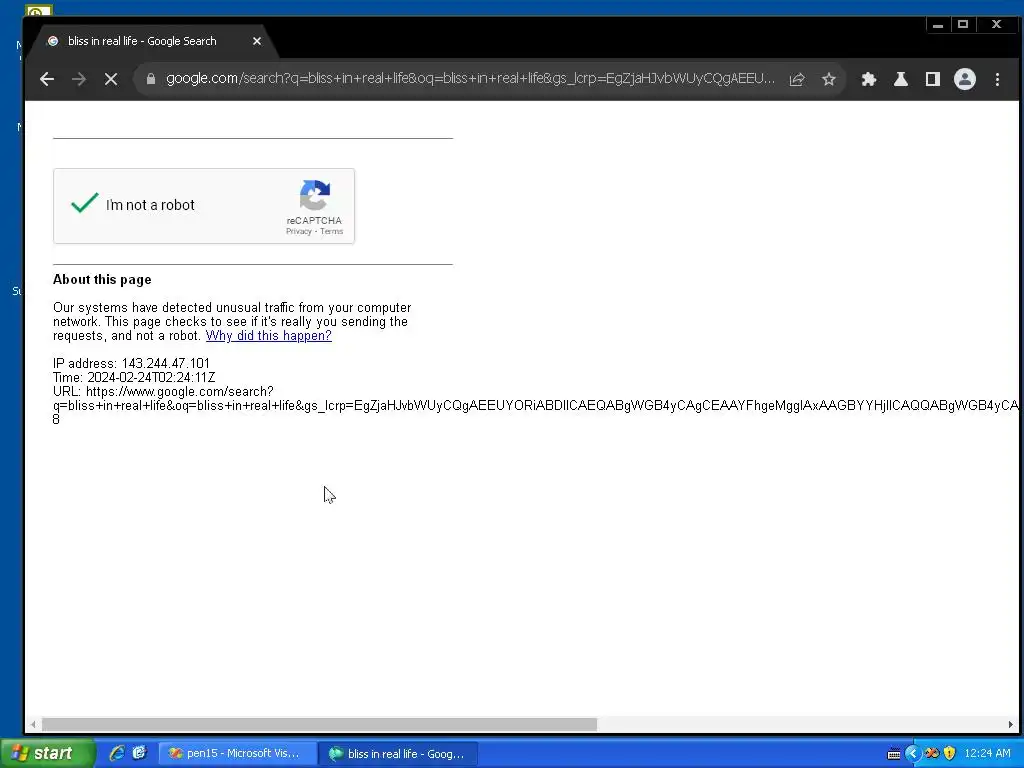Launch Internet Explorer from quick launch
Viewport: 1024px width, 768px height.
117,754
